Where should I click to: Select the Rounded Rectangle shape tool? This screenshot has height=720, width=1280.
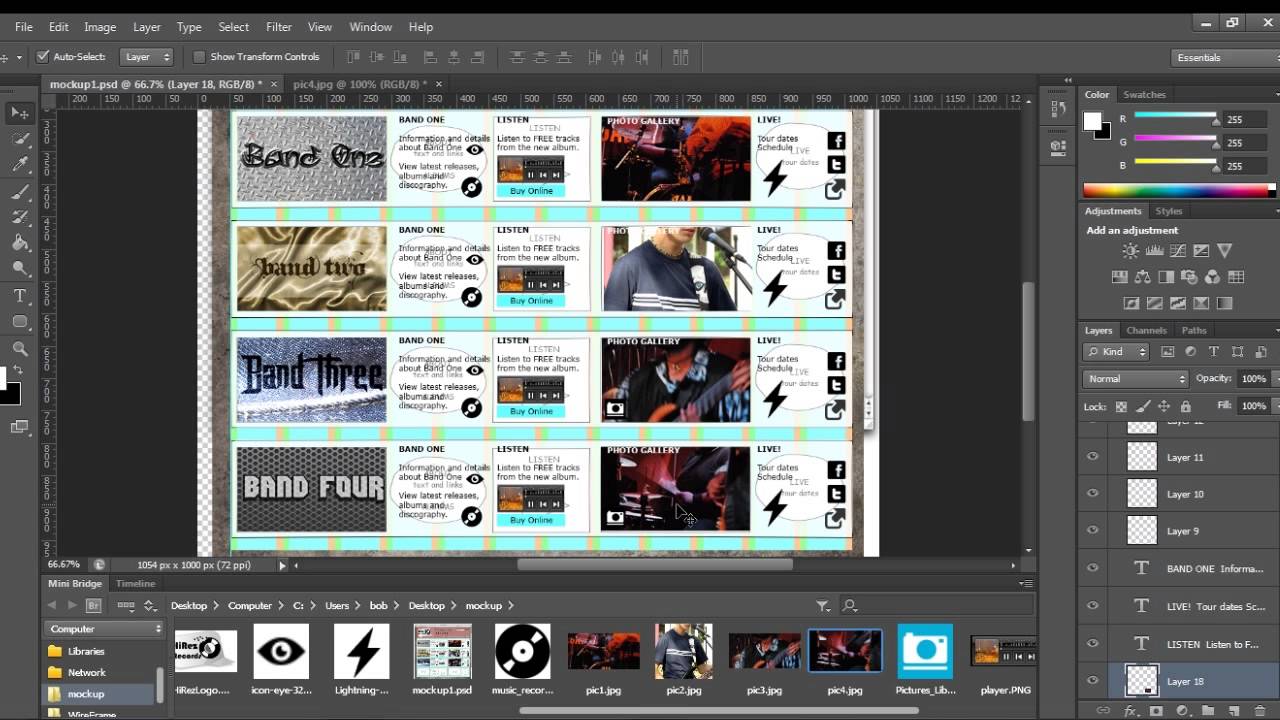pyautogui.click(x=20, y=322)
